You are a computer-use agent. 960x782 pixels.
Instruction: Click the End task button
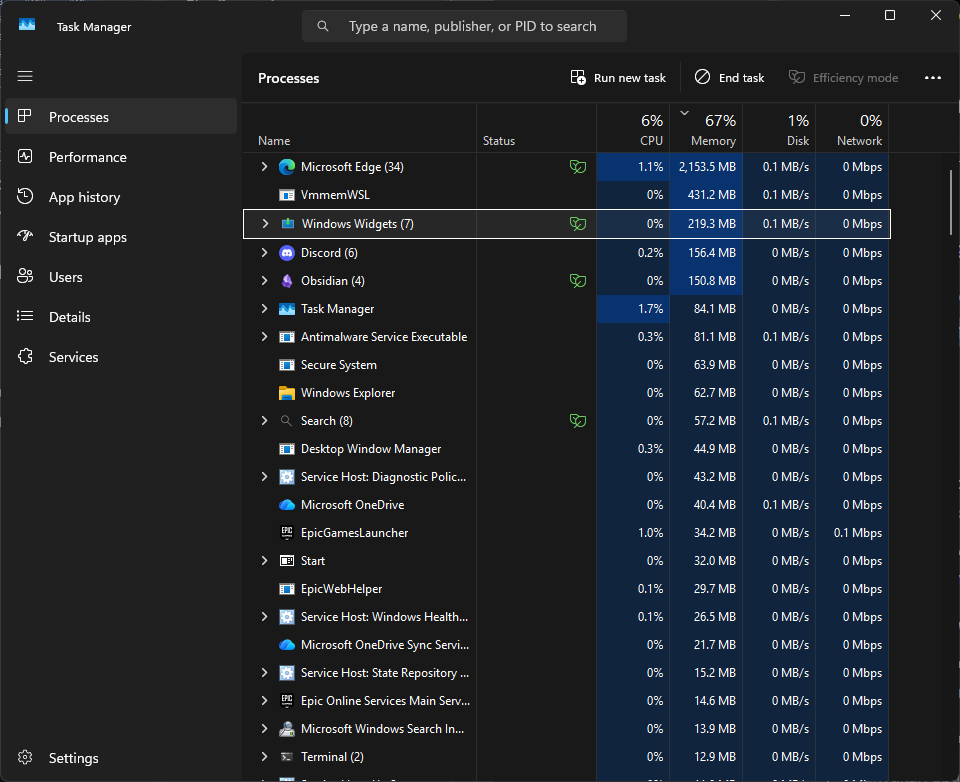point(729,78)
